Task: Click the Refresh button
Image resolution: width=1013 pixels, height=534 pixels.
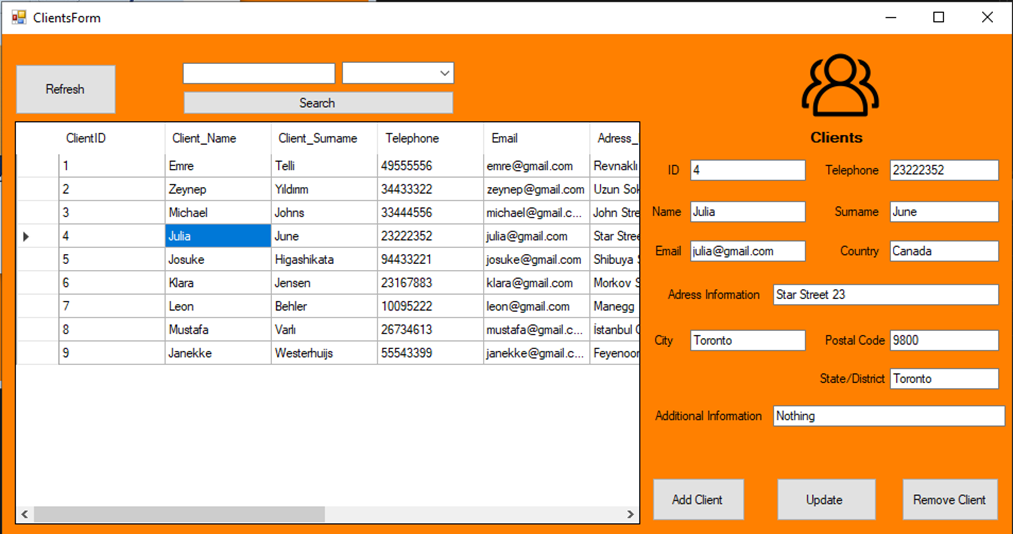Action: click(x=65, y=89)
